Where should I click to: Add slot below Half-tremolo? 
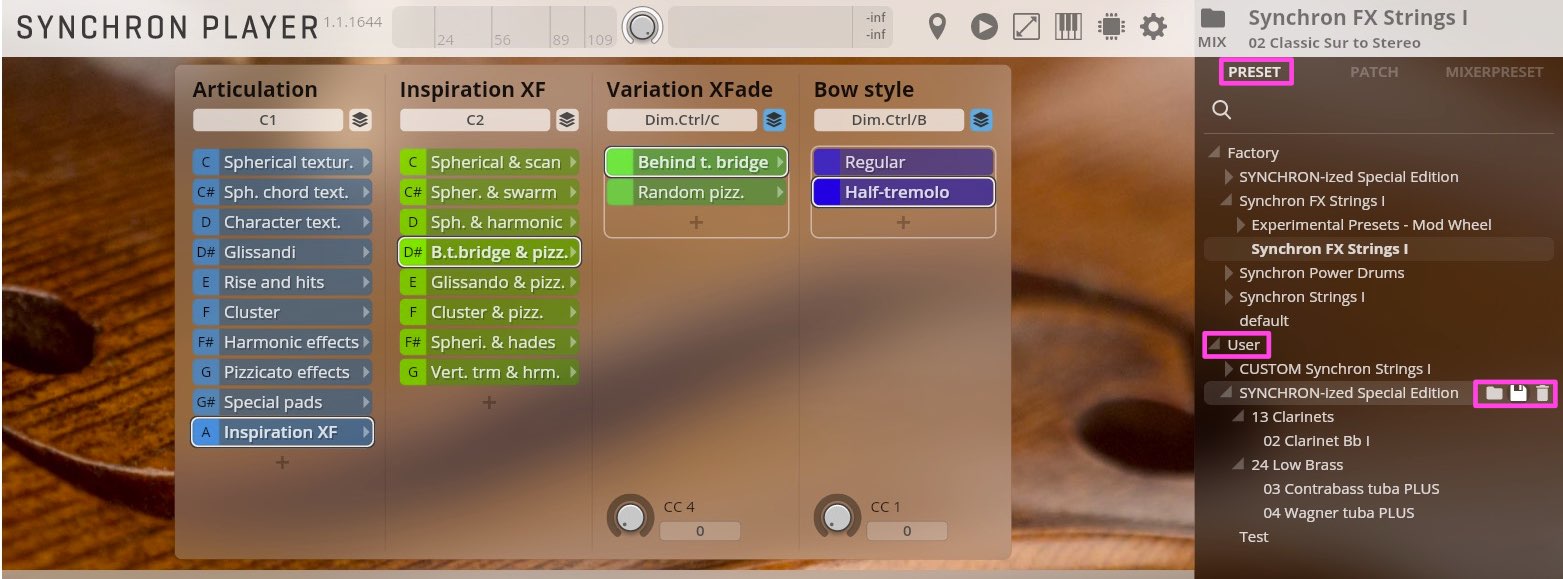[x=903, y=222]
